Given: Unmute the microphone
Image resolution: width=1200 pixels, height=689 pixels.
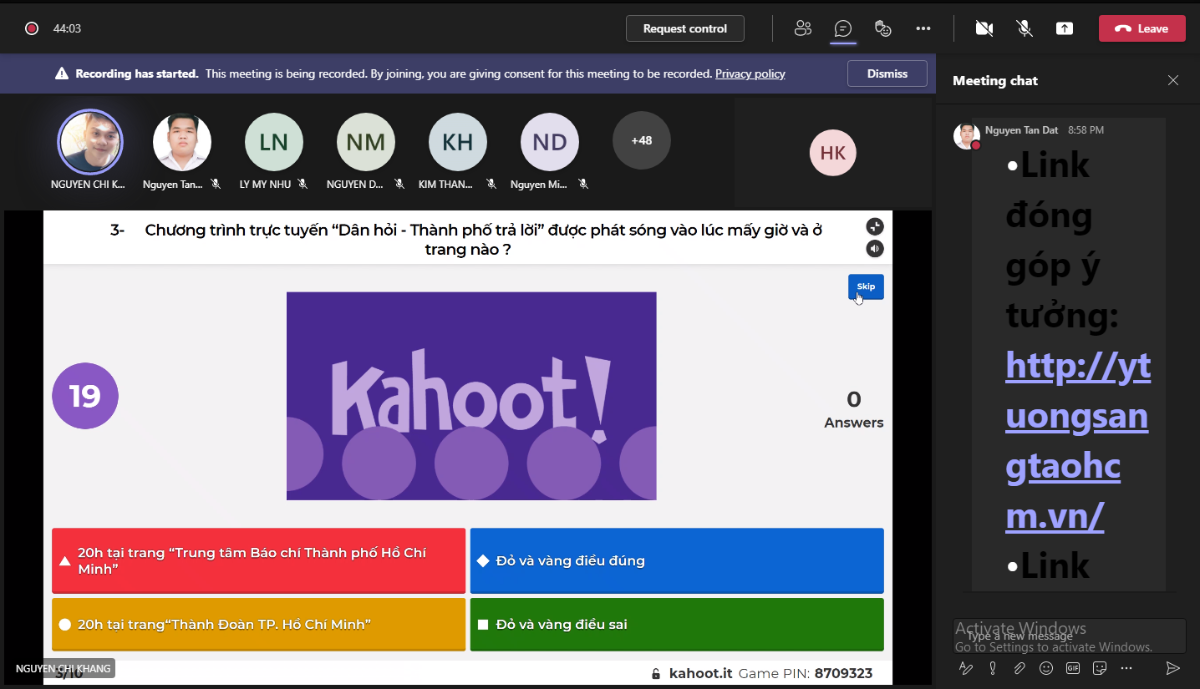Looking at the screenshot, I should 1024,28.
